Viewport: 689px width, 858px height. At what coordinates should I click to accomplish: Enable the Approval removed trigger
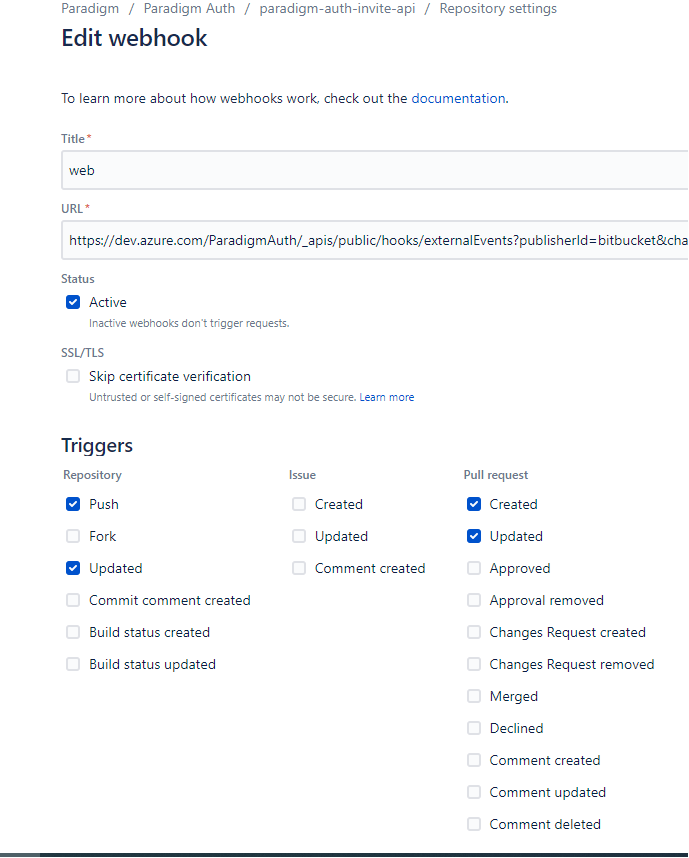coord(473,600)
